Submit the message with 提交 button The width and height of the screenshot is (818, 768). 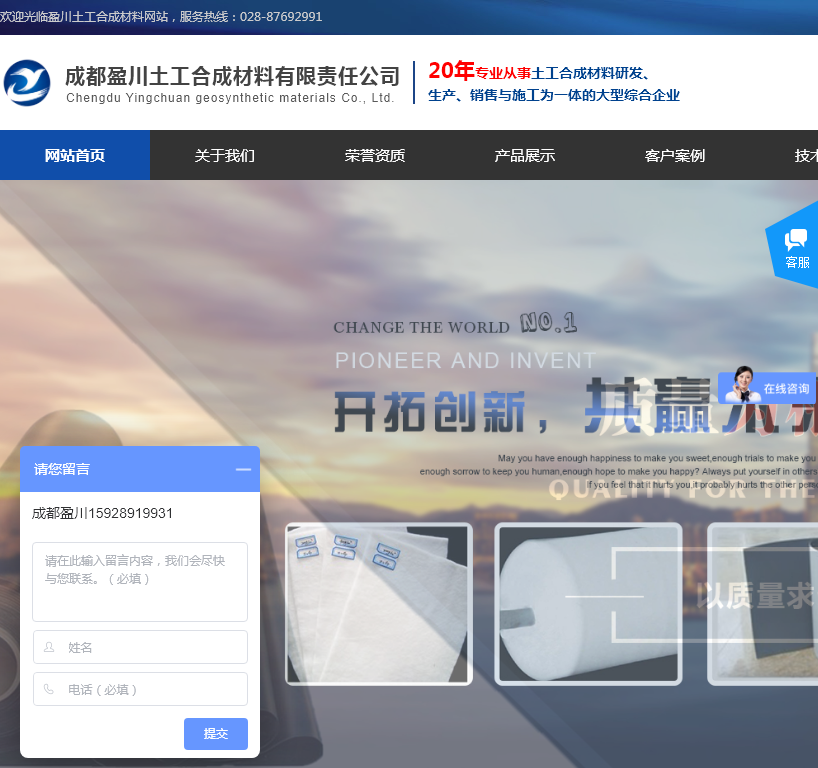(215, 734)
